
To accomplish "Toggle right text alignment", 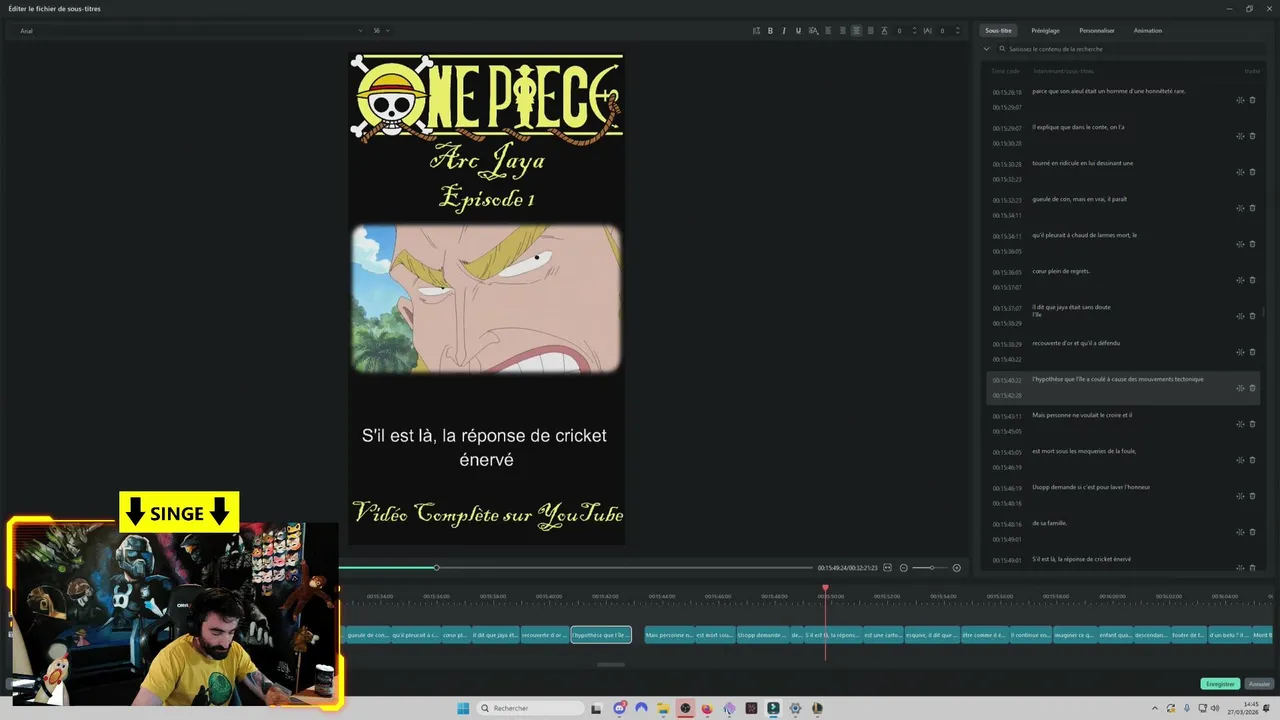I will tap(842, 31).
